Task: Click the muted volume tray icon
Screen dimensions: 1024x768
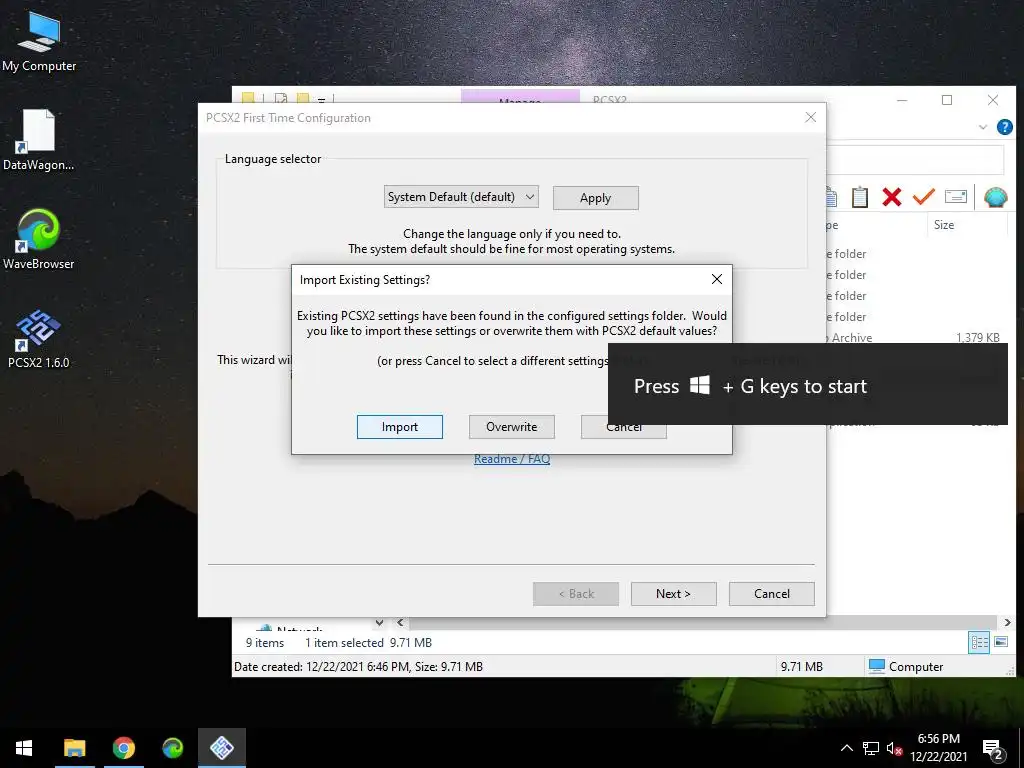Action: pos(894,748)
